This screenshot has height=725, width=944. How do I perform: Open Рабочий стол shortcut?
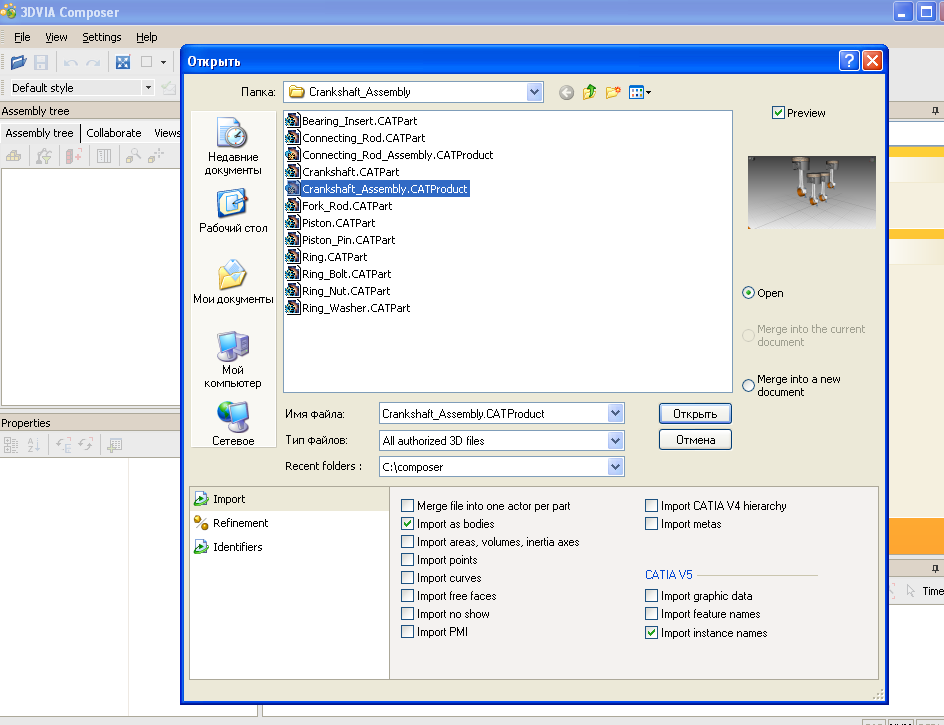click(x=233, y=211)
